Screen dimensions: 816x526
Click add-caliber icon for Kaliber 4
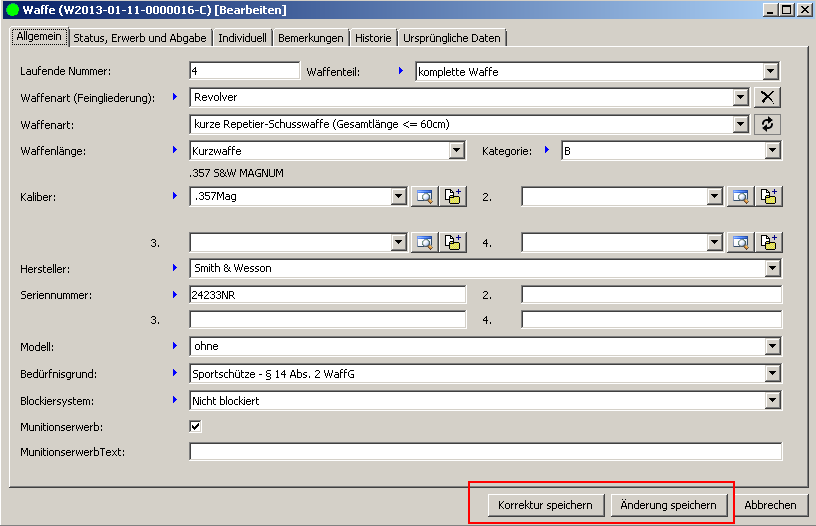pos(769,242)
